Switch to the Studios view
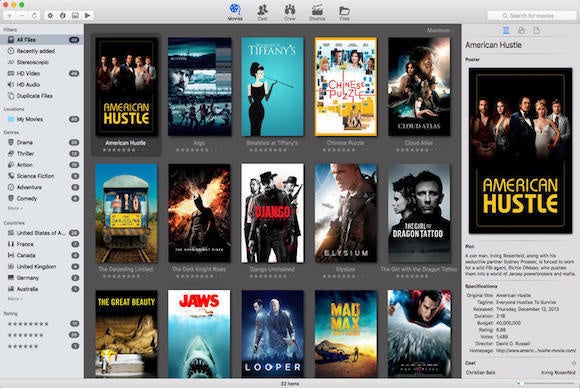The image size is (580, 388). pyautogui.click(x=317, y=12)
